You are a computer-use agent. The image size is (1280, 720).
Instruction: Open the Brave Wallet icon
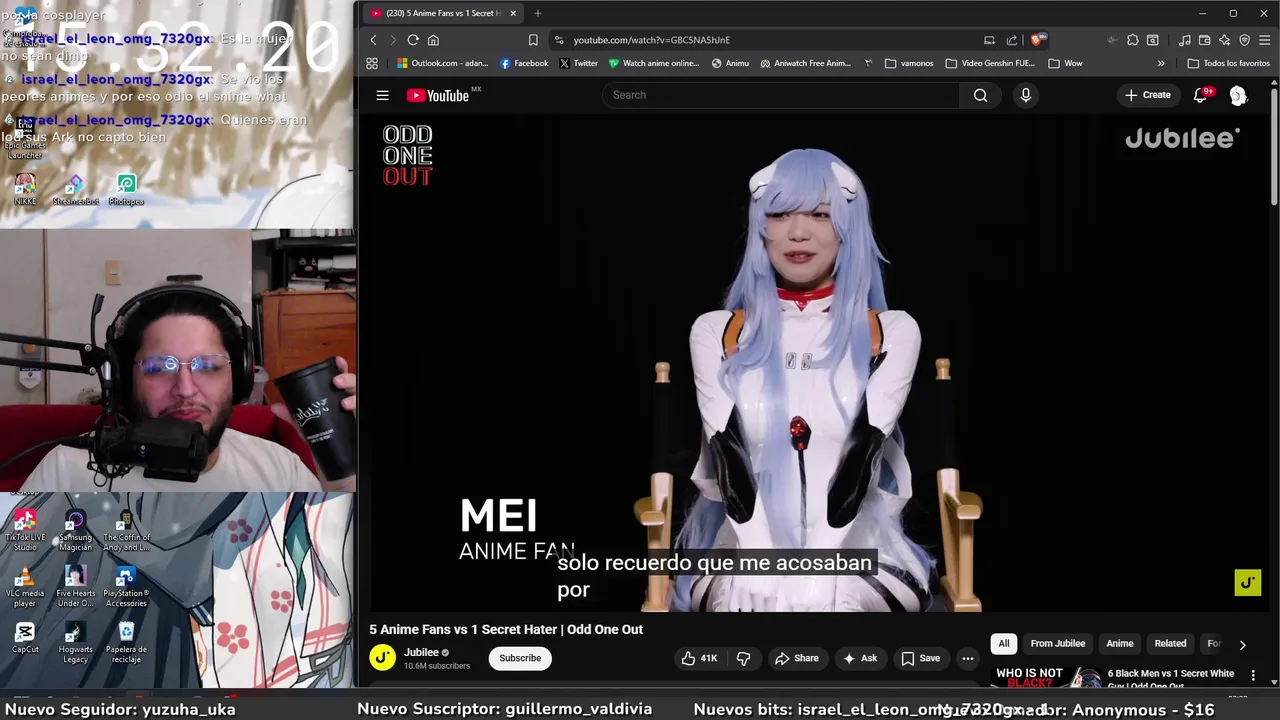(x=1205, y=40)
